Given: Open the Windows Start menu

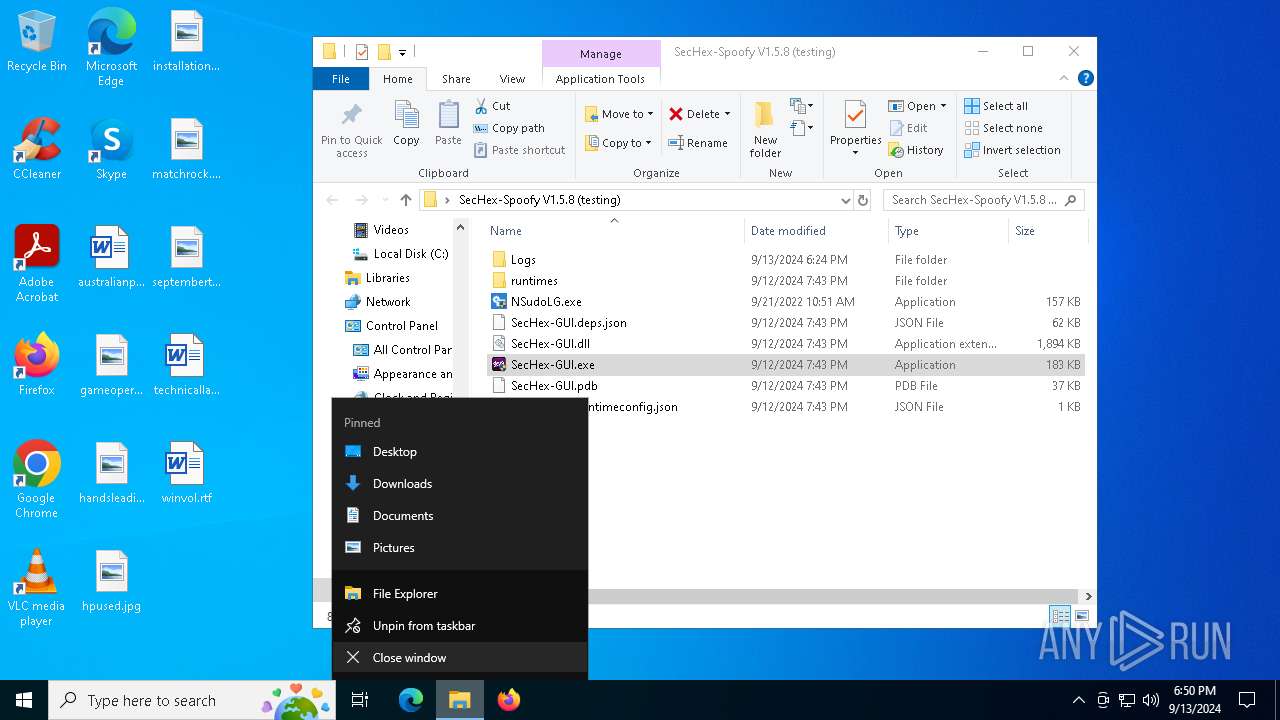Looking at the screenshot, I should point(24,700).
